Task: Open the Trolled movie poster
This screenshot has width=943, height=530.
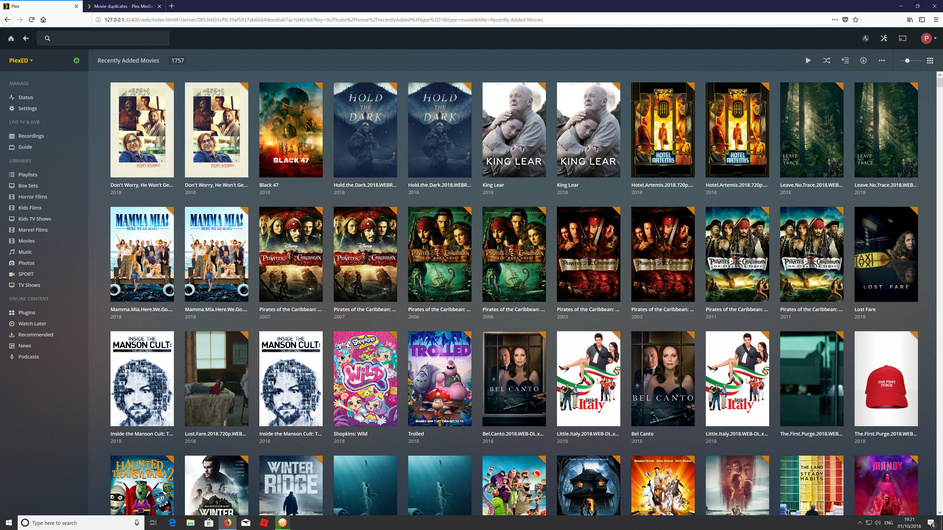Action: tap(440, 378)
